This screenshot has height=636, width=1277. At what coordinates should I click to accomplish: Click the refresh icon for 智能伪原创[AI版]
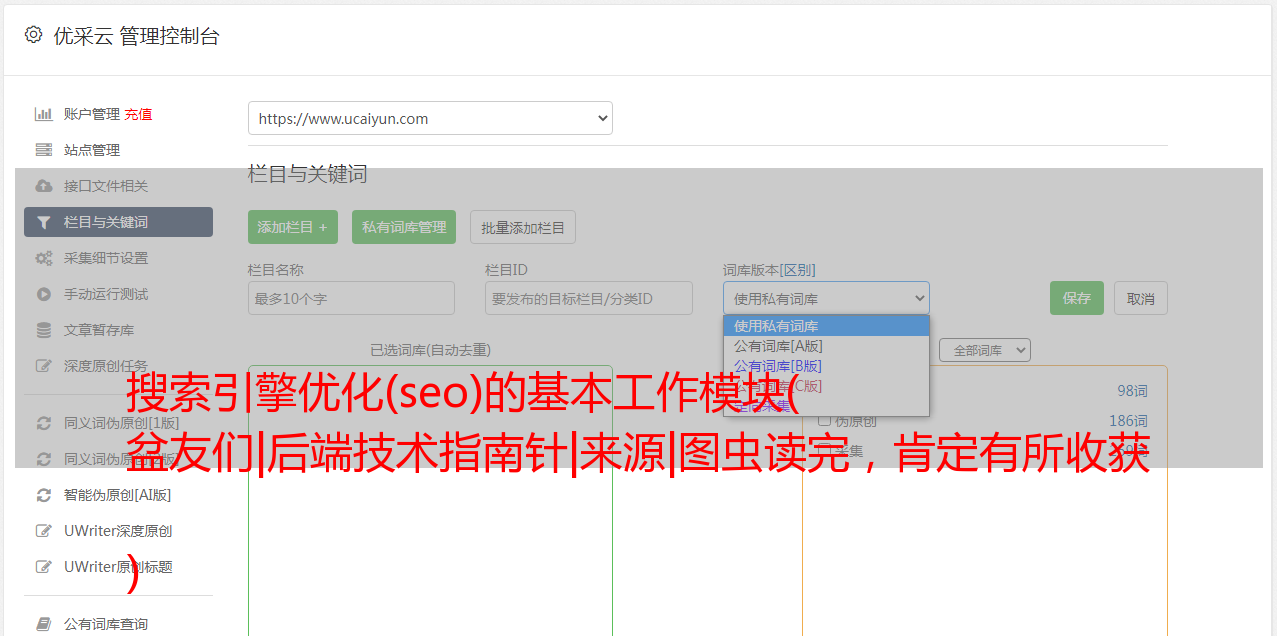pyautogui.click(x=44, y=495)
